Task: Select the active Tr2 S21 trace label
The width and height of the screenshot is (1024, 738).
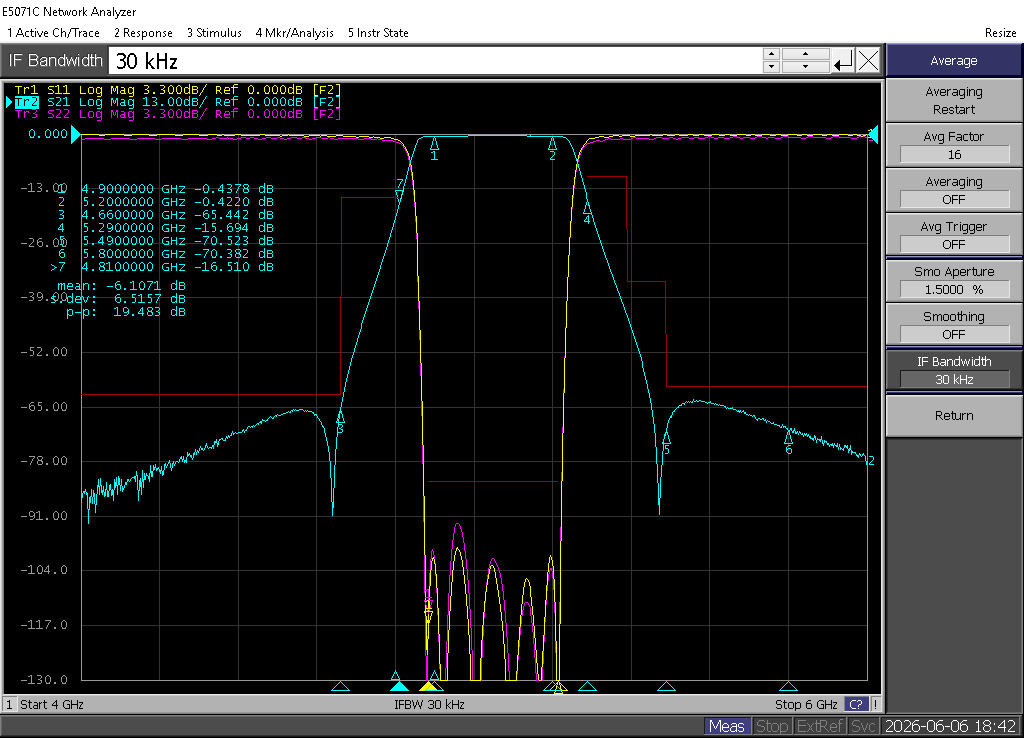Action: tap(177, 102)
